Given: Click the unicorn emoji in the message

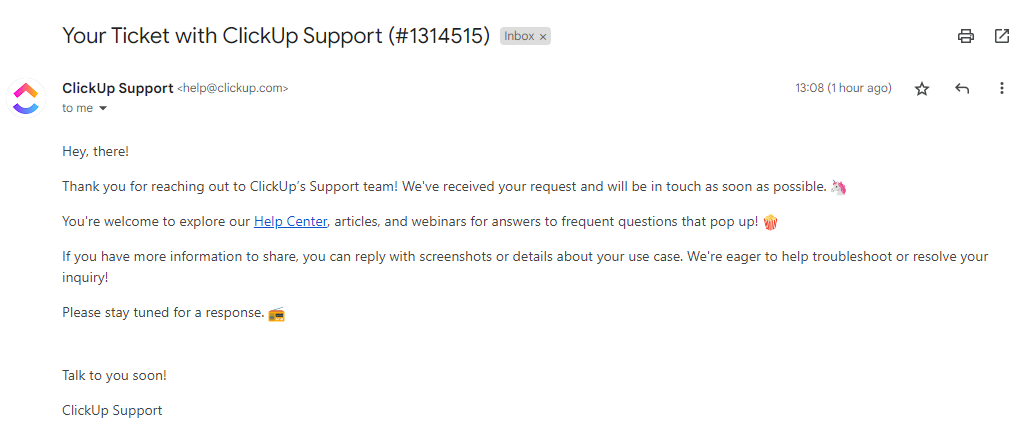Looking at the screenshot, I should tap(839, 187).
